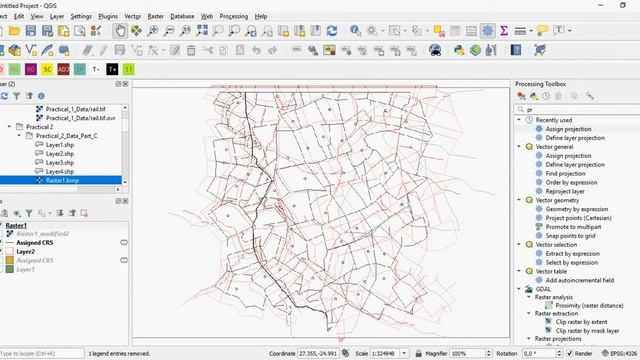This screenshot has height=360, width=640.
Task: Collapse the GDAL provider group
Action: tap(519, 289)
